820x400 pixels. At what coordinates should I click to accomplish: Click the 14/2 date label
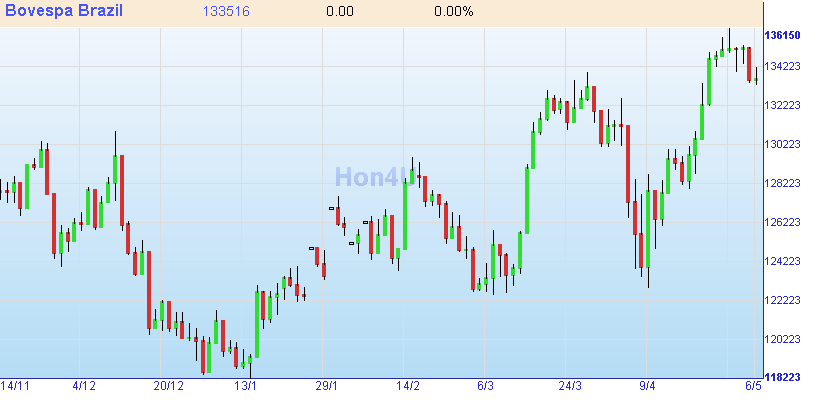tap(408, 386)
